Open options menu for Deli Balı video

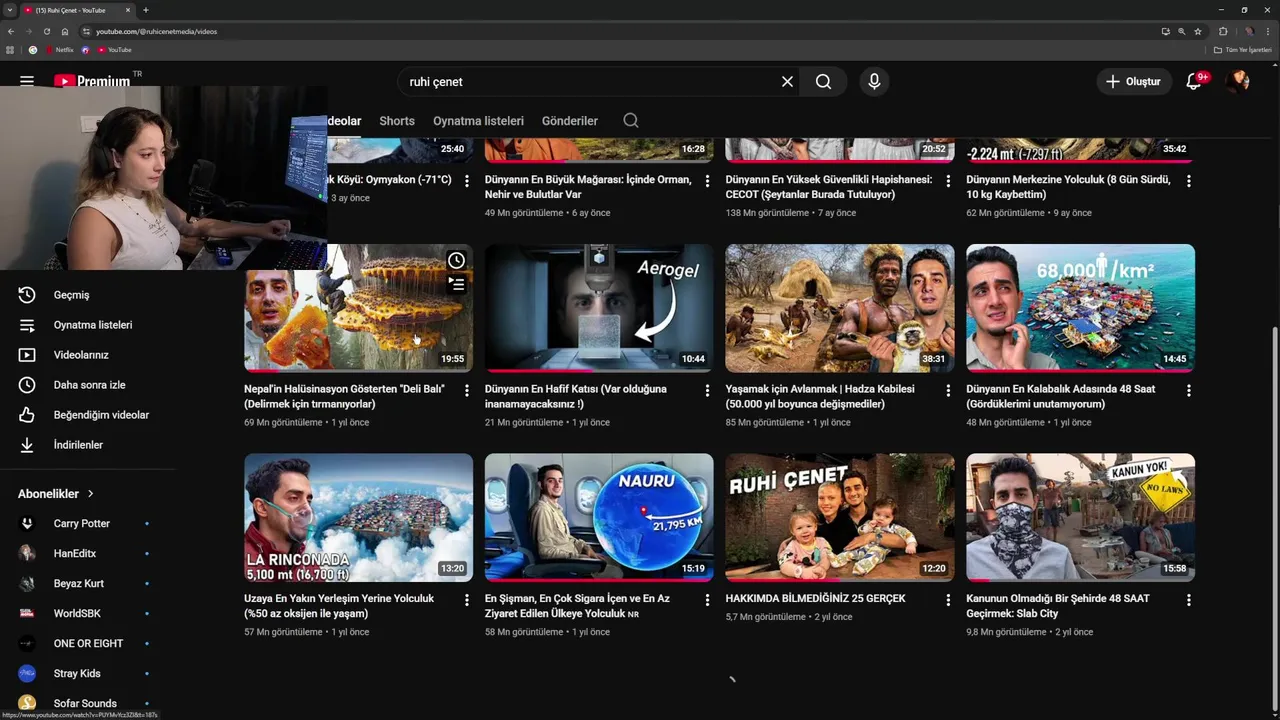[x=466, y=391]
